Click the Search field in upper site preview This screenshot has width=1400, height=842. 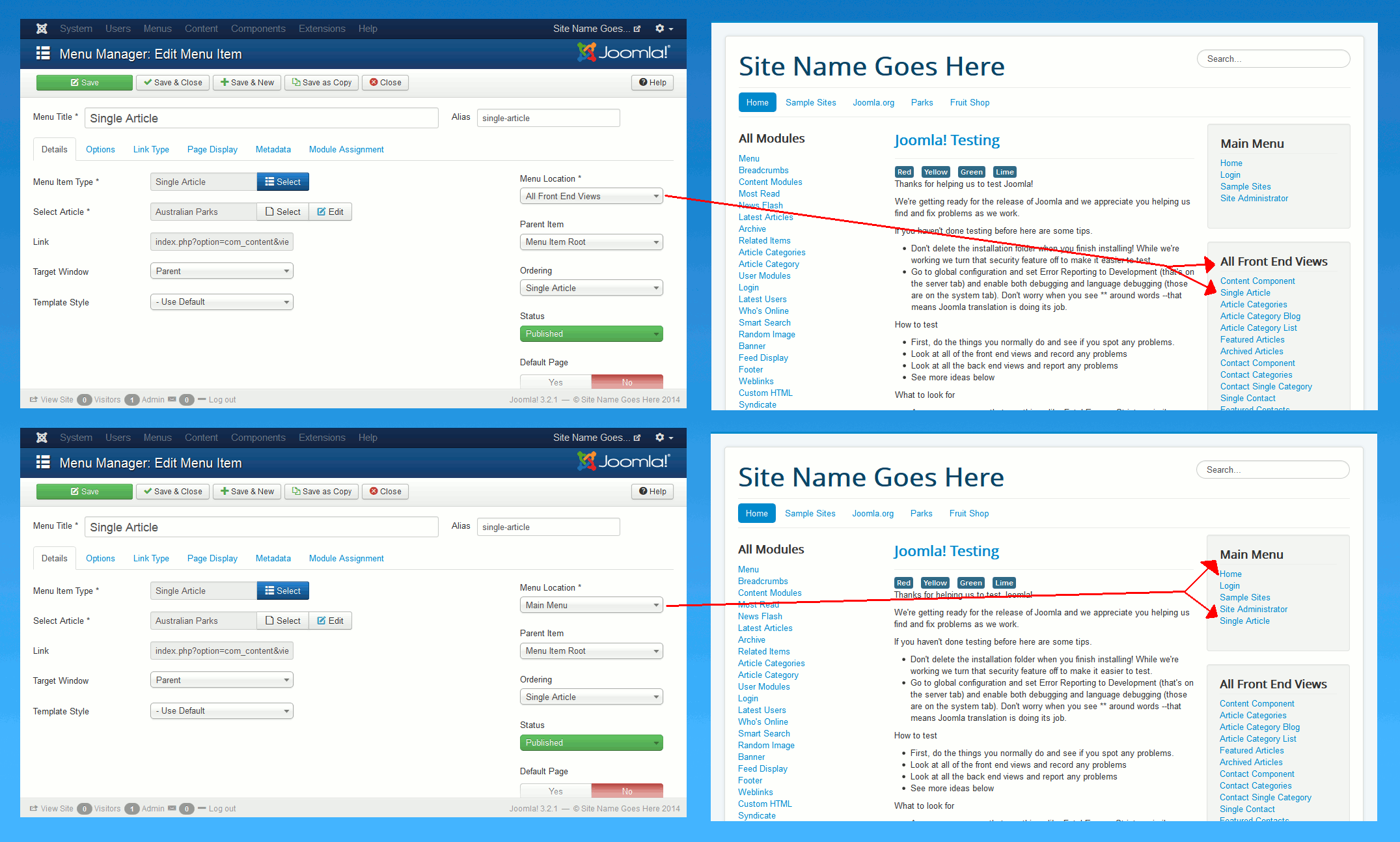coord(1272,59)
